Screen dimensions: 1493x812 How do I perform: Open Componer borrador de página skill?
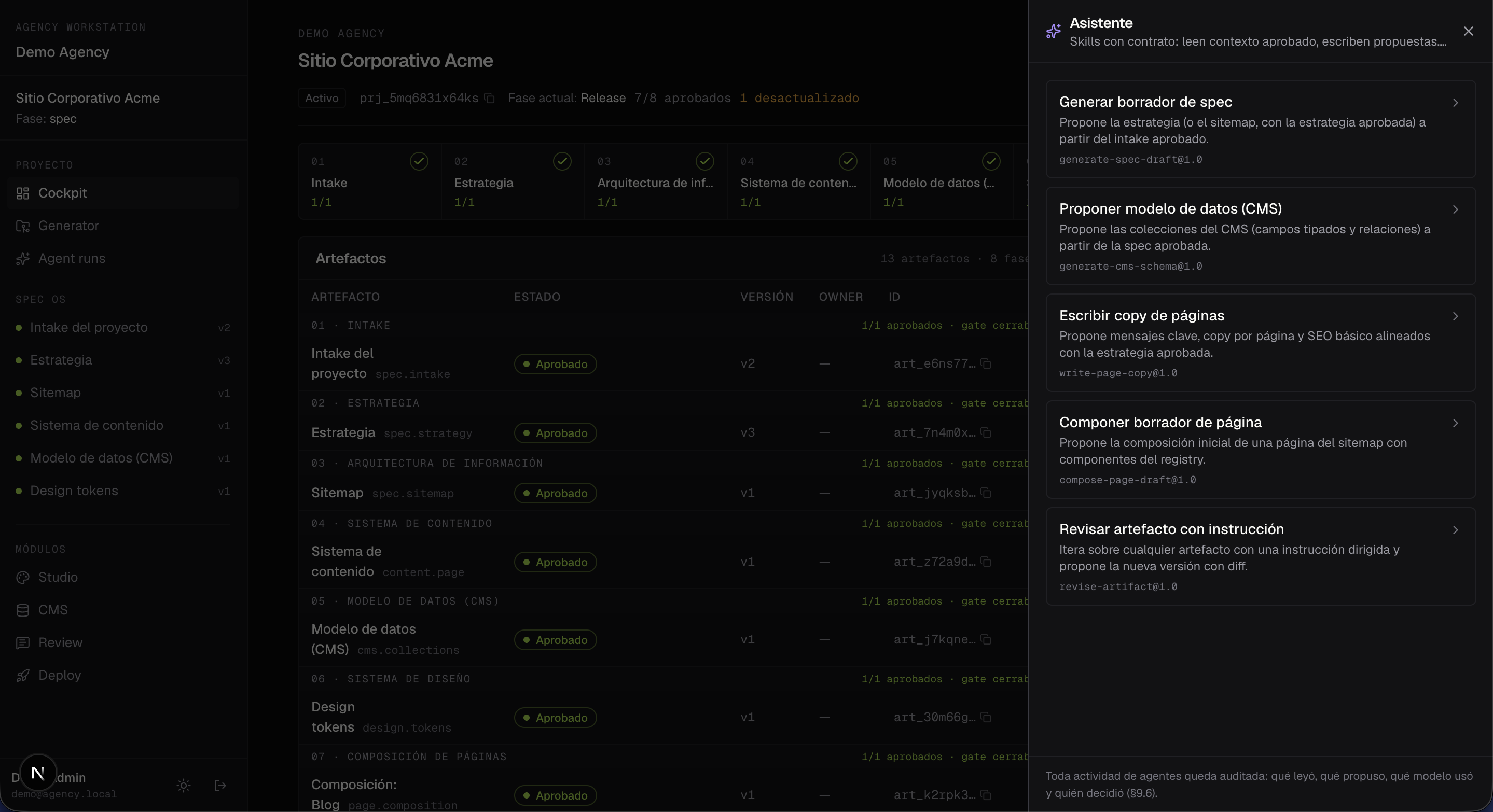[x=1261, y=450]
